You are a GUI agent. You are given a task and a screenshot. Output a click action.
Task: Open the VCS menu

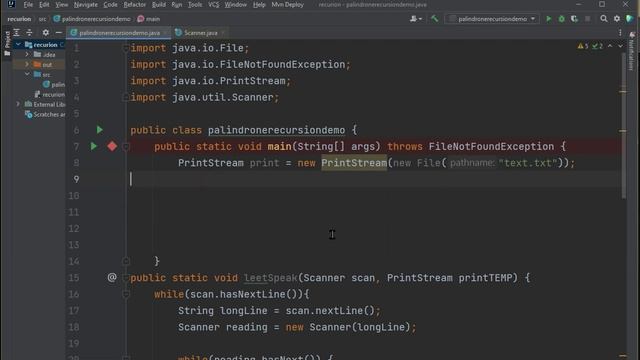213,5
